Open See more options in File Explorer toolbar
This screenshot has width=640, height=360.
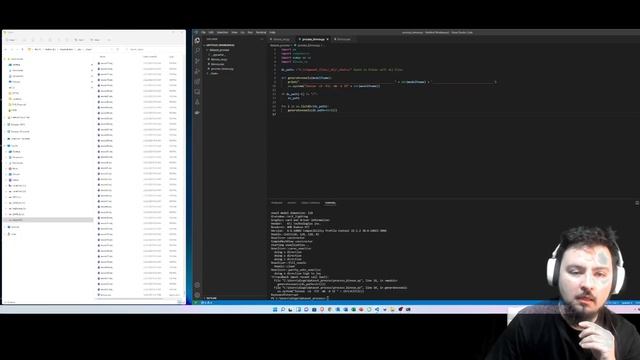click(109, 40)
